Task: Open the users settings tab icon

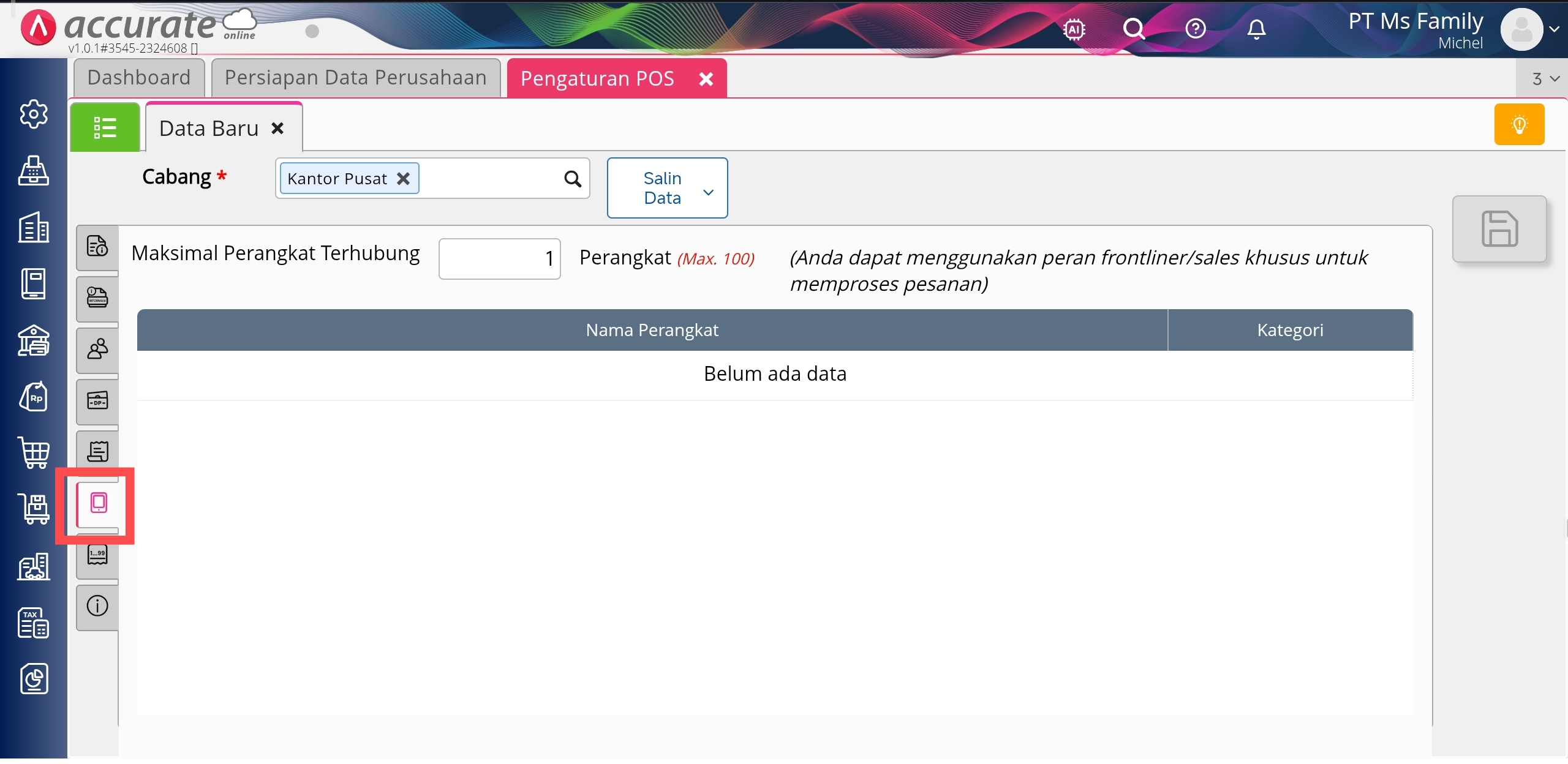Action: pos(97,349)
